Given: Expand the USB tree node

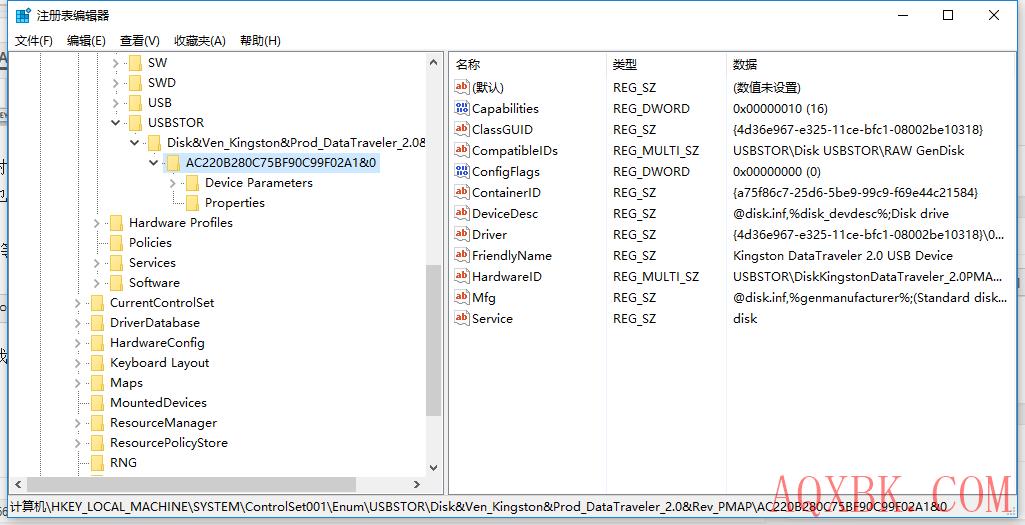Looking at the screenshot, I should click(116, 103).
